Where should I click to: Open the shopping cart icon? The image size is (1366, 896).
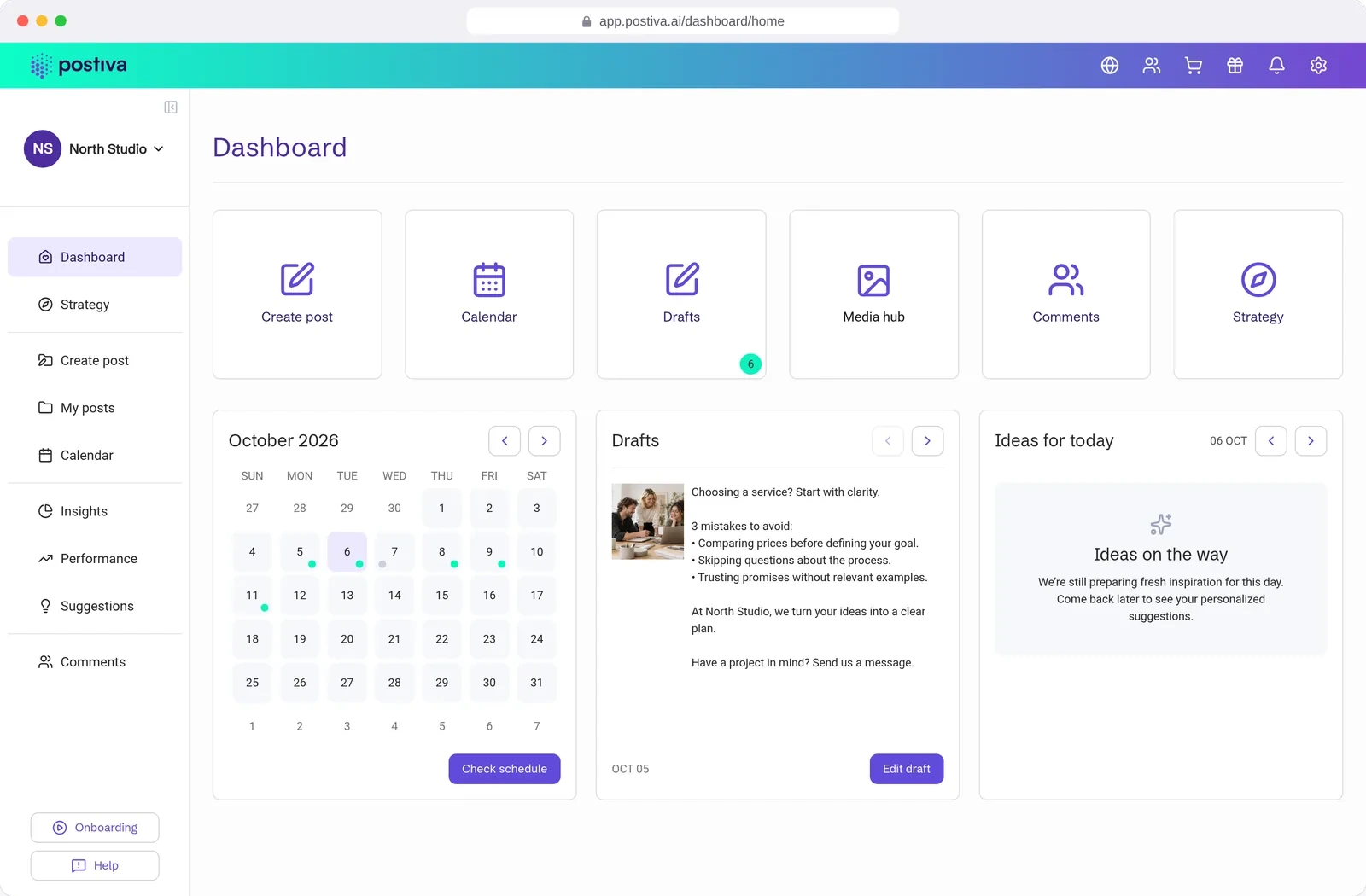(x=1194, y=66)
